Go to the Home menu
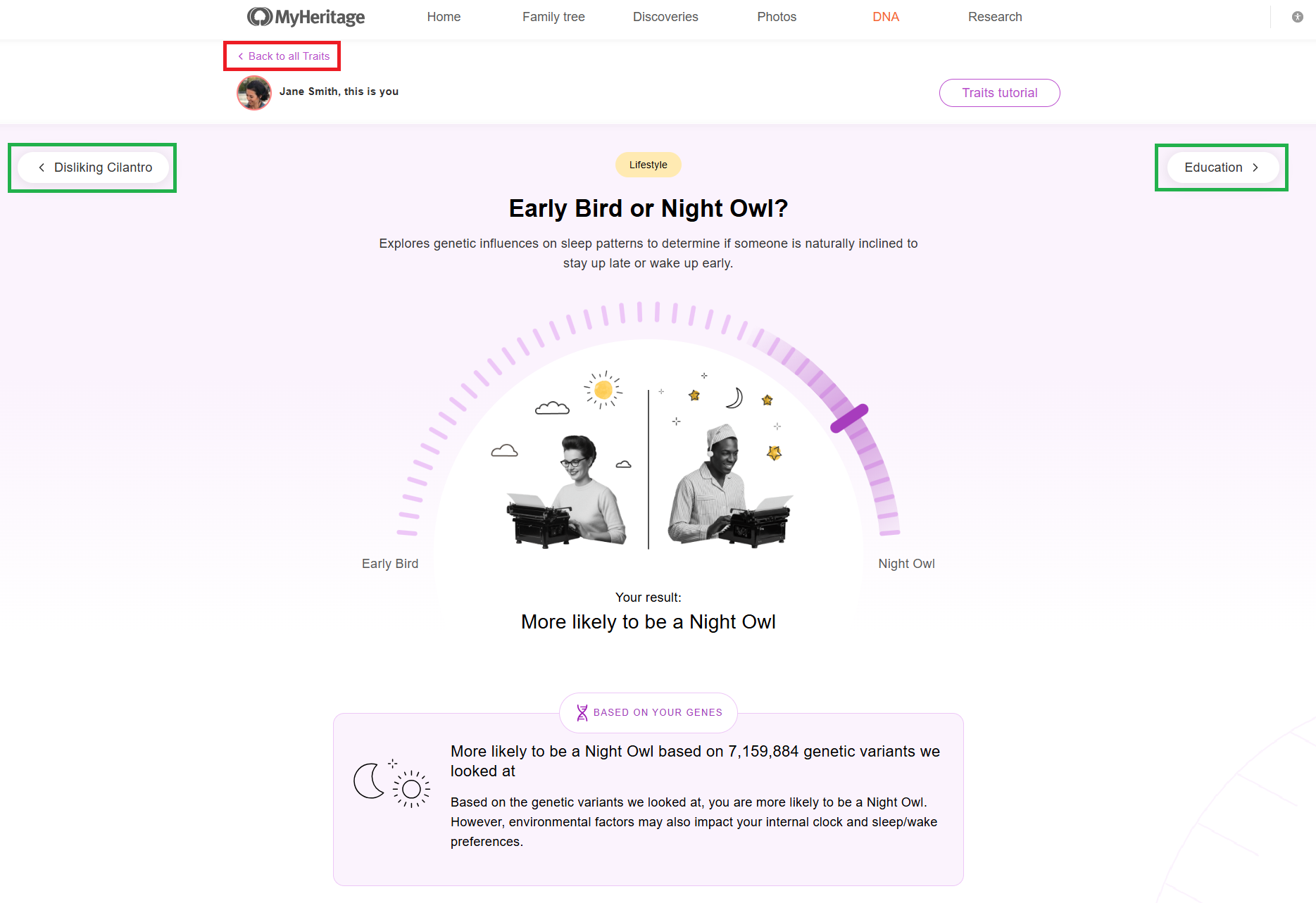The width and height of the screenshot is (1316, 903). [444, 17]
